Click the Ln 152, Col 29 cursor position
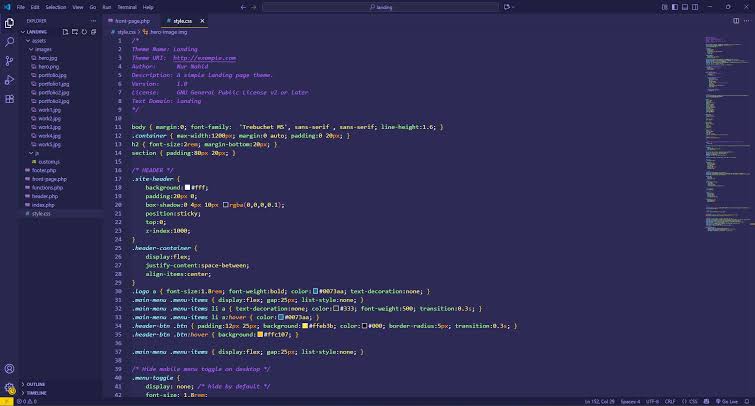This screenshot has width=755, height=406. (x=599, y=402)
